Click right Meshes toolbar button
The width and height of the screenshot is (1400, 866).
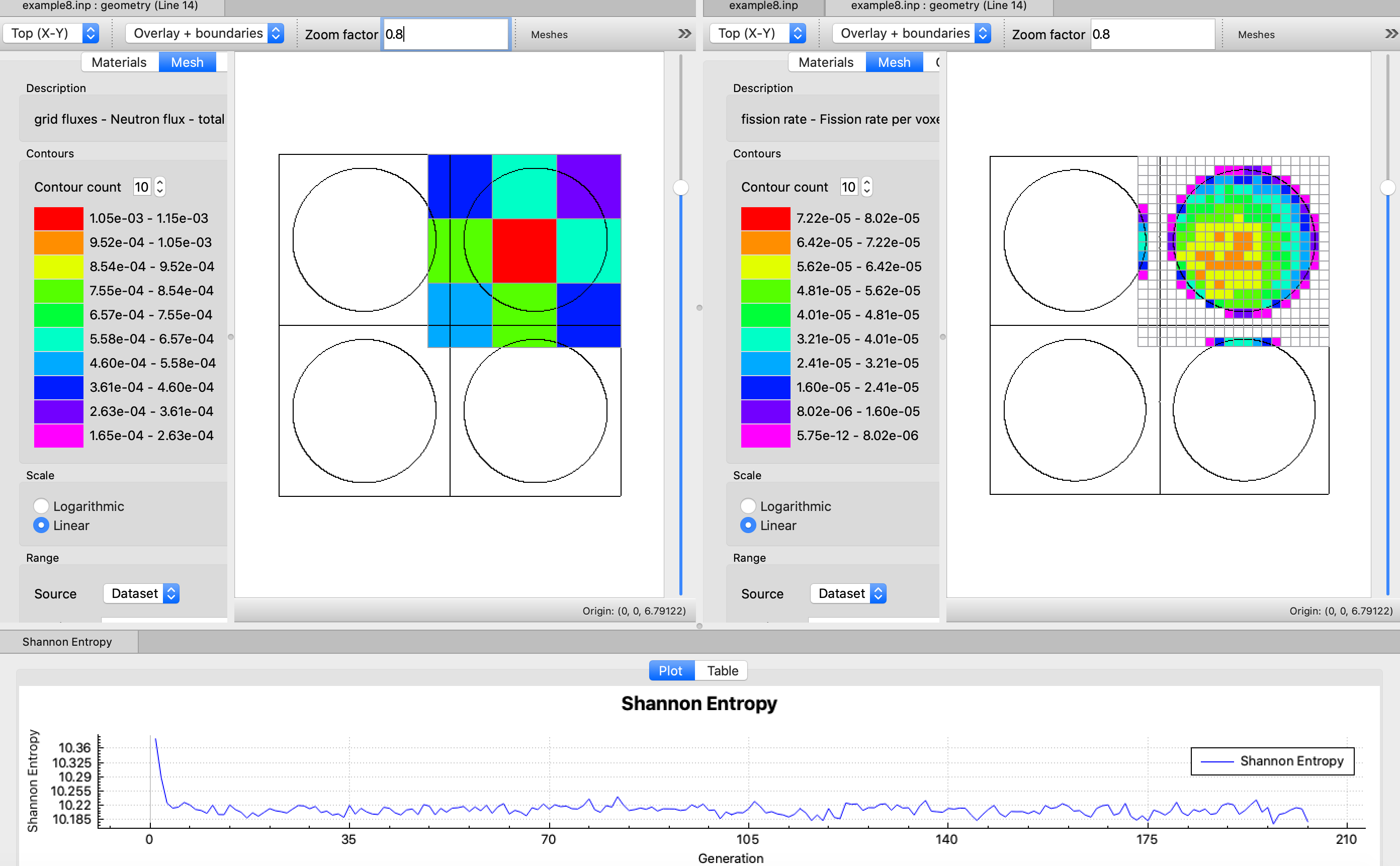coord(1256,34)
